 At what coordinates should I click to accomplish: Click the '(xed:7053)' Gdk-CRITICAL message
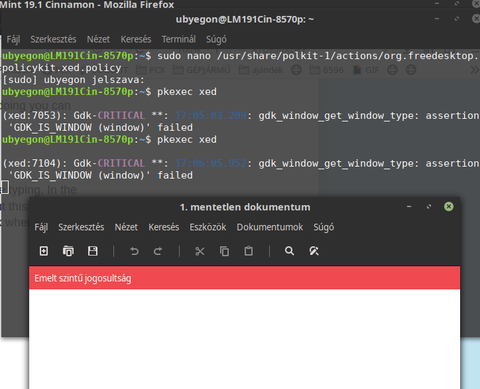coord(240,122)
